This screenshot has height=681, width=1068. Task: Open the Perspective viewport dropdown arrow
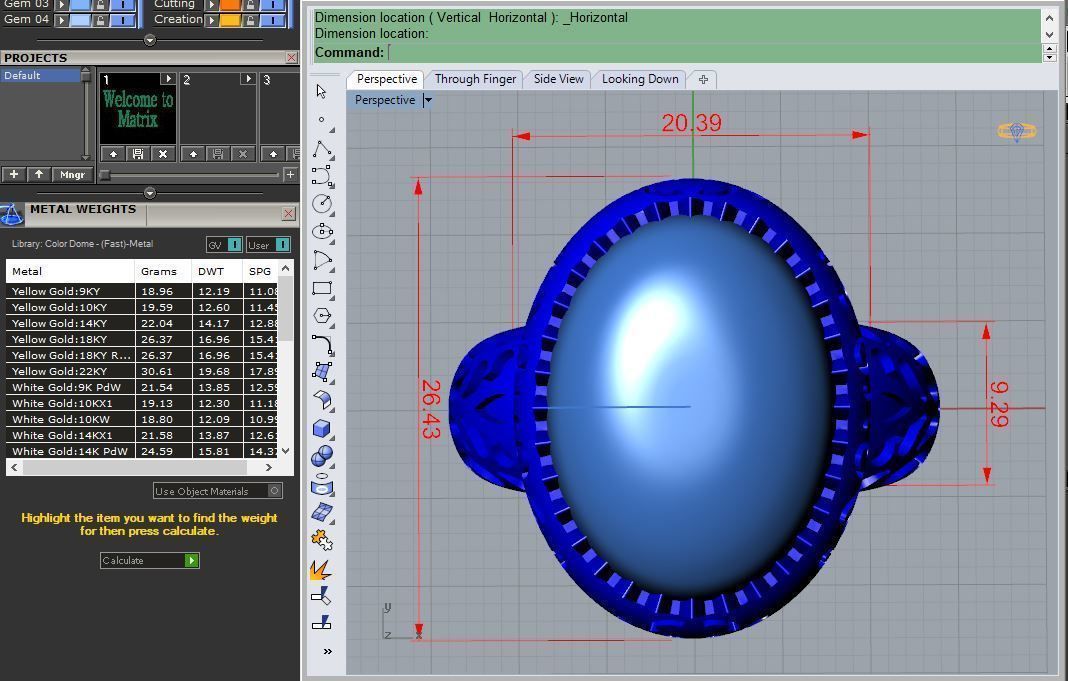pyautogui.click(x=428, y=100)
